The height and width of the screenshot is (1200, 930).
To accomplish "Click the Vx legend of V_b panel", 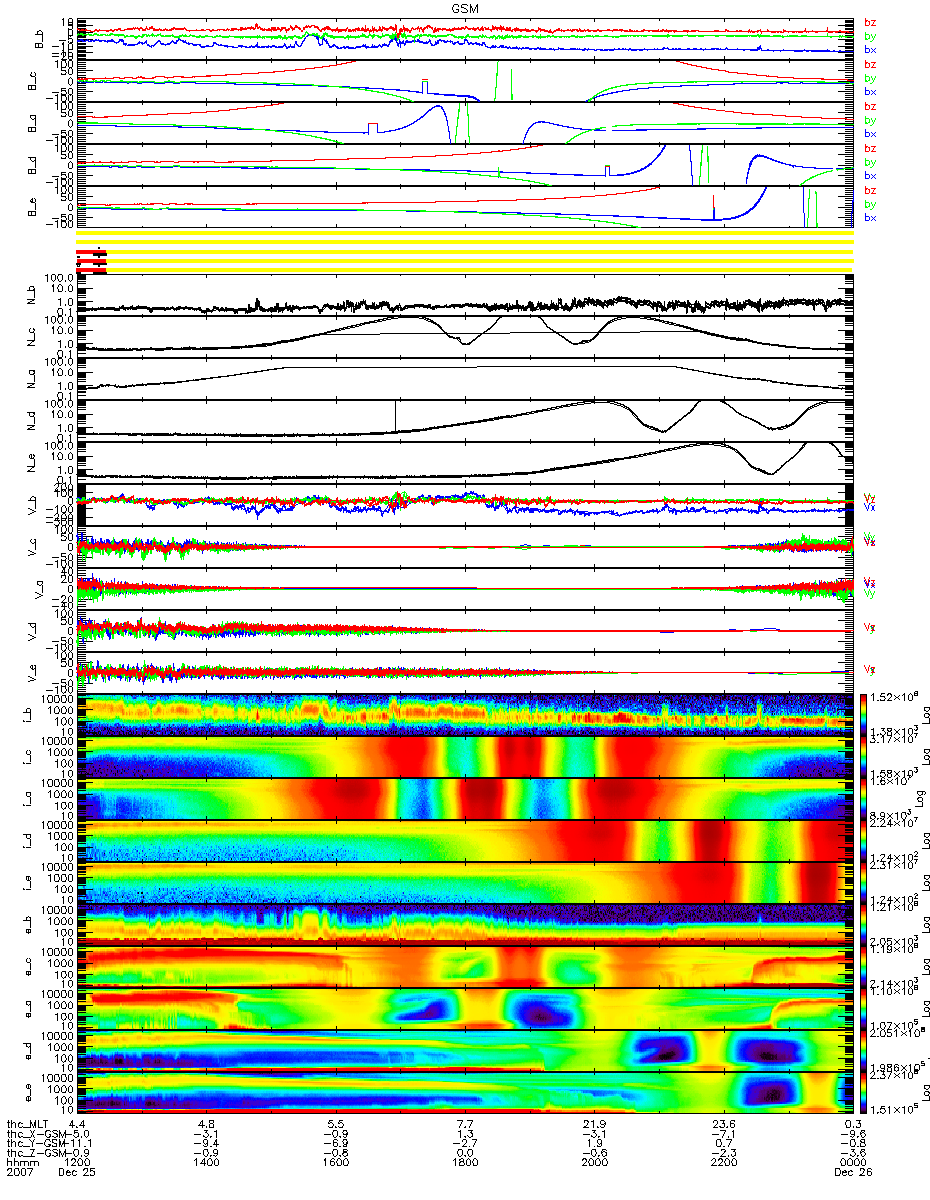I will tap(870, 507).
